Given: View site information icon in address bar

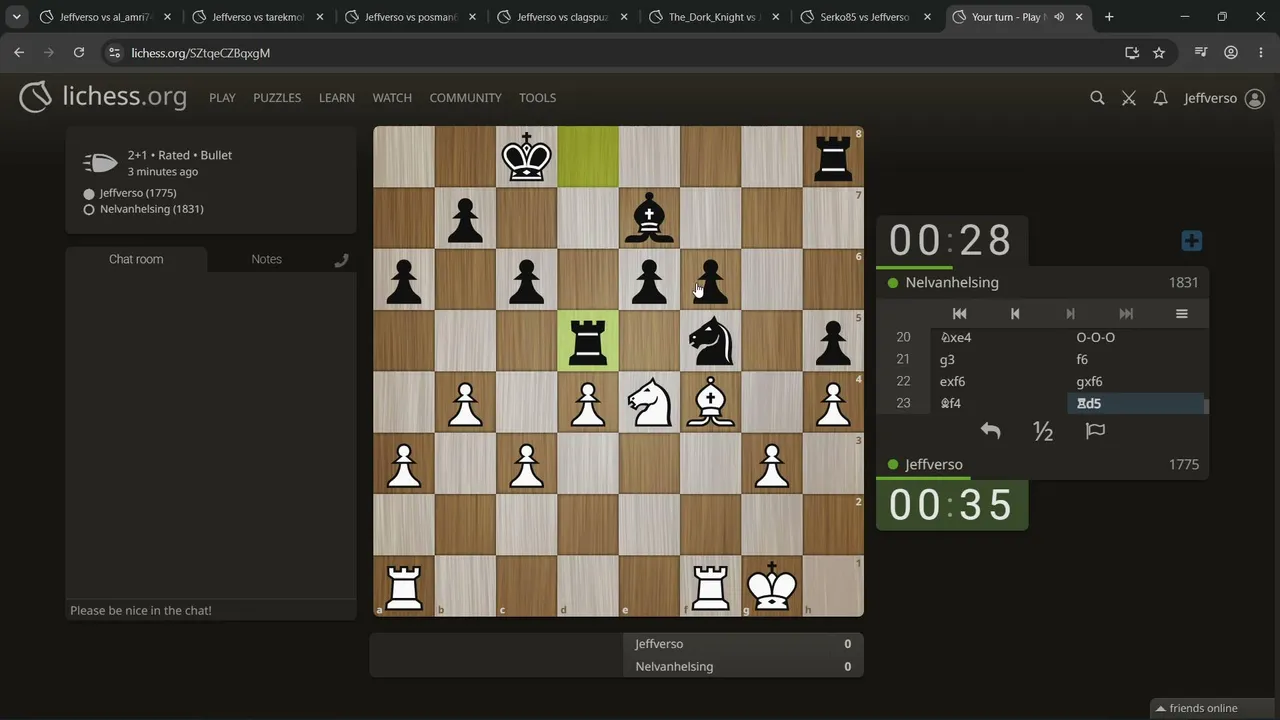Looking at the screenshot, I should click(x=114, y=53).
